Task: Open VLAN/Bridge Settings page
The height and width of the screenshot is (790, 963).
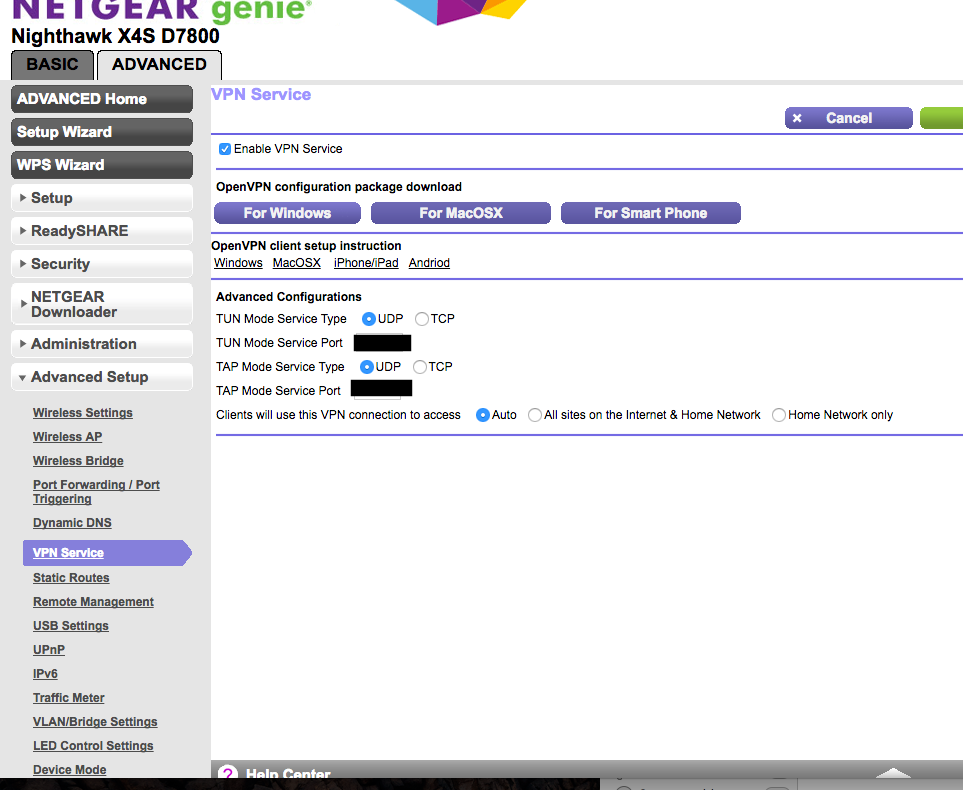Action: click(95, 722)
